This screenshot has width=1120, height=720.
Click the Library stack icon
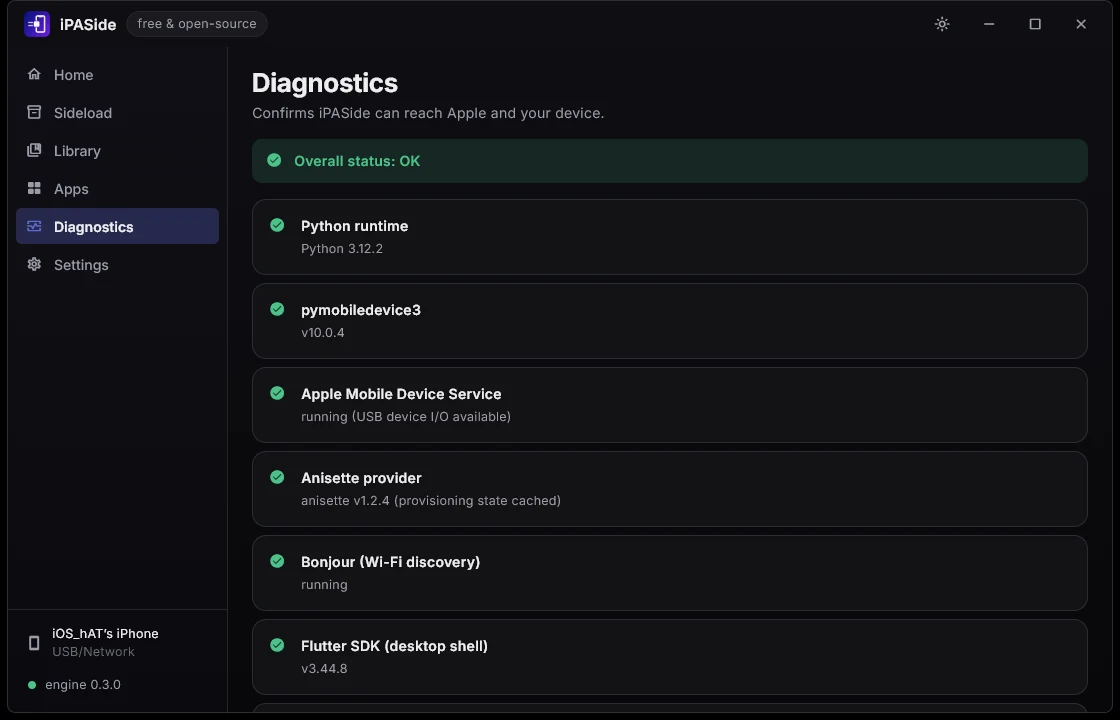click(x=34, y=150)
